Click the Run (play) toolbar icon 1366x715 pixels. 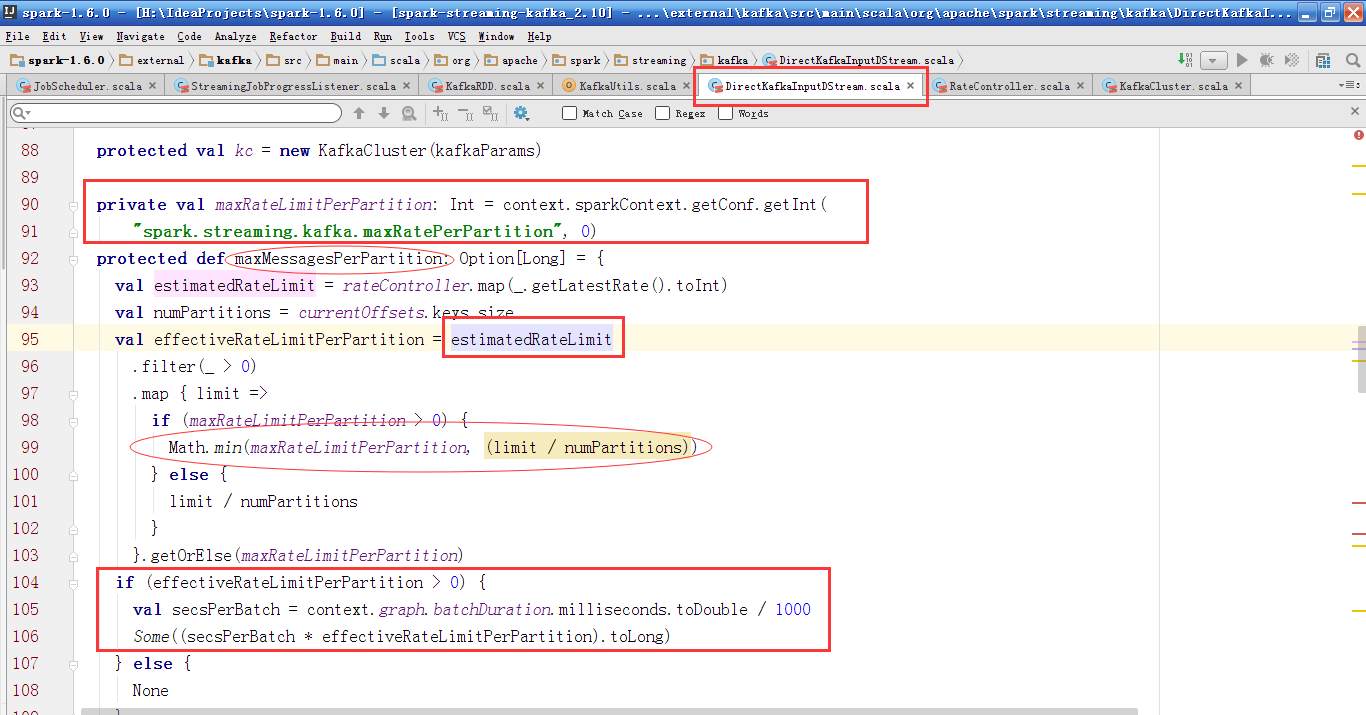(1242, 60)
